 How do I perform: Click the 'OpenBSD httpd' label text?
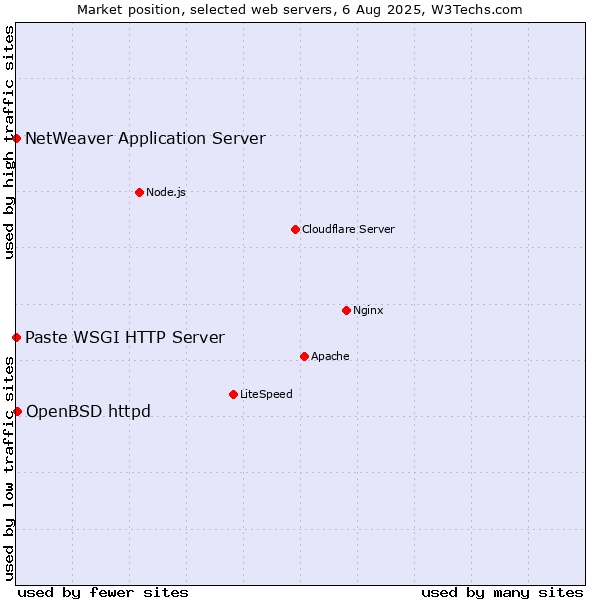88,411
